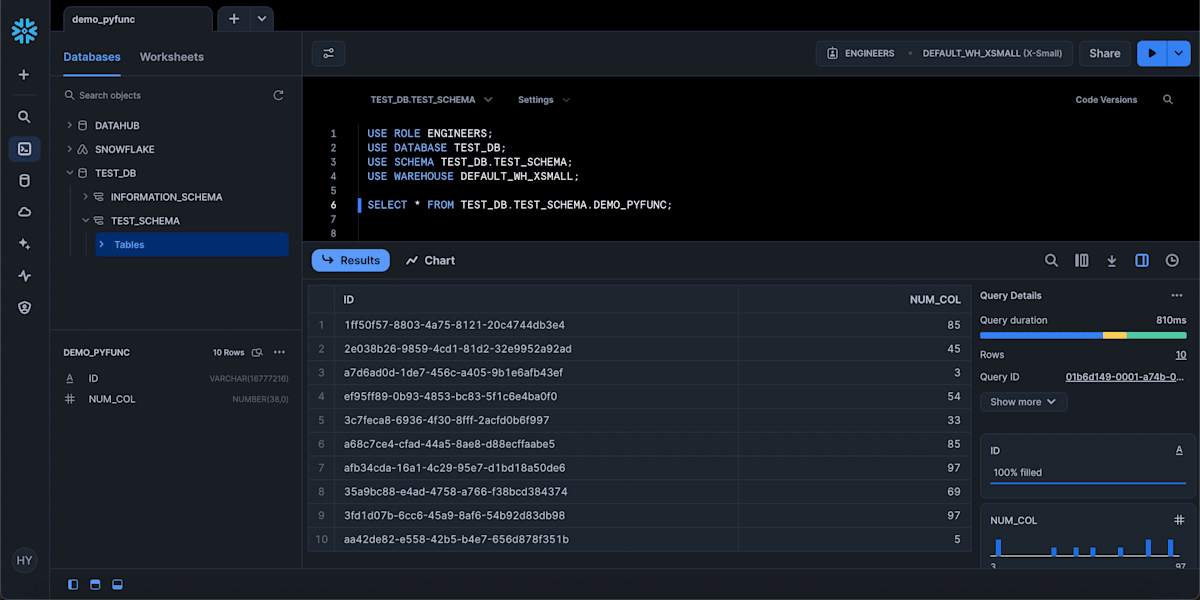The image size is (1200, 600).
Task: Open the Admin shield icon in sidebar
Action: tap(24, 308)
